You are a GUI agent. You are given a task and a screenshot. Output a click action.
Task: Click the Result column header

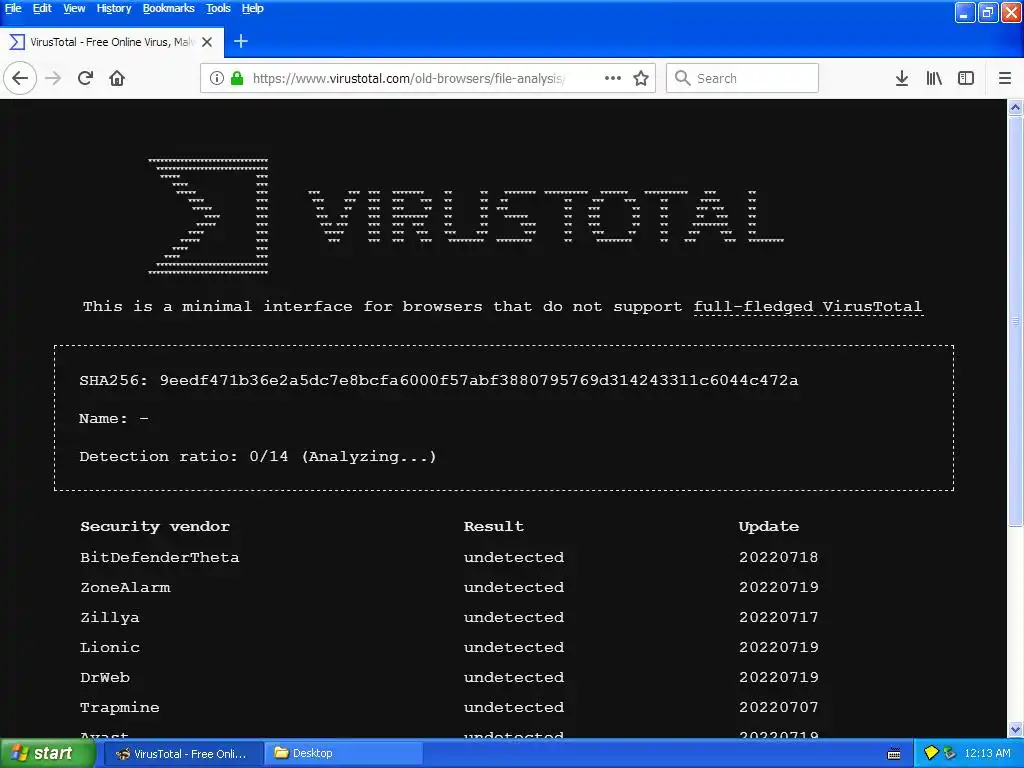pos(494,526)
